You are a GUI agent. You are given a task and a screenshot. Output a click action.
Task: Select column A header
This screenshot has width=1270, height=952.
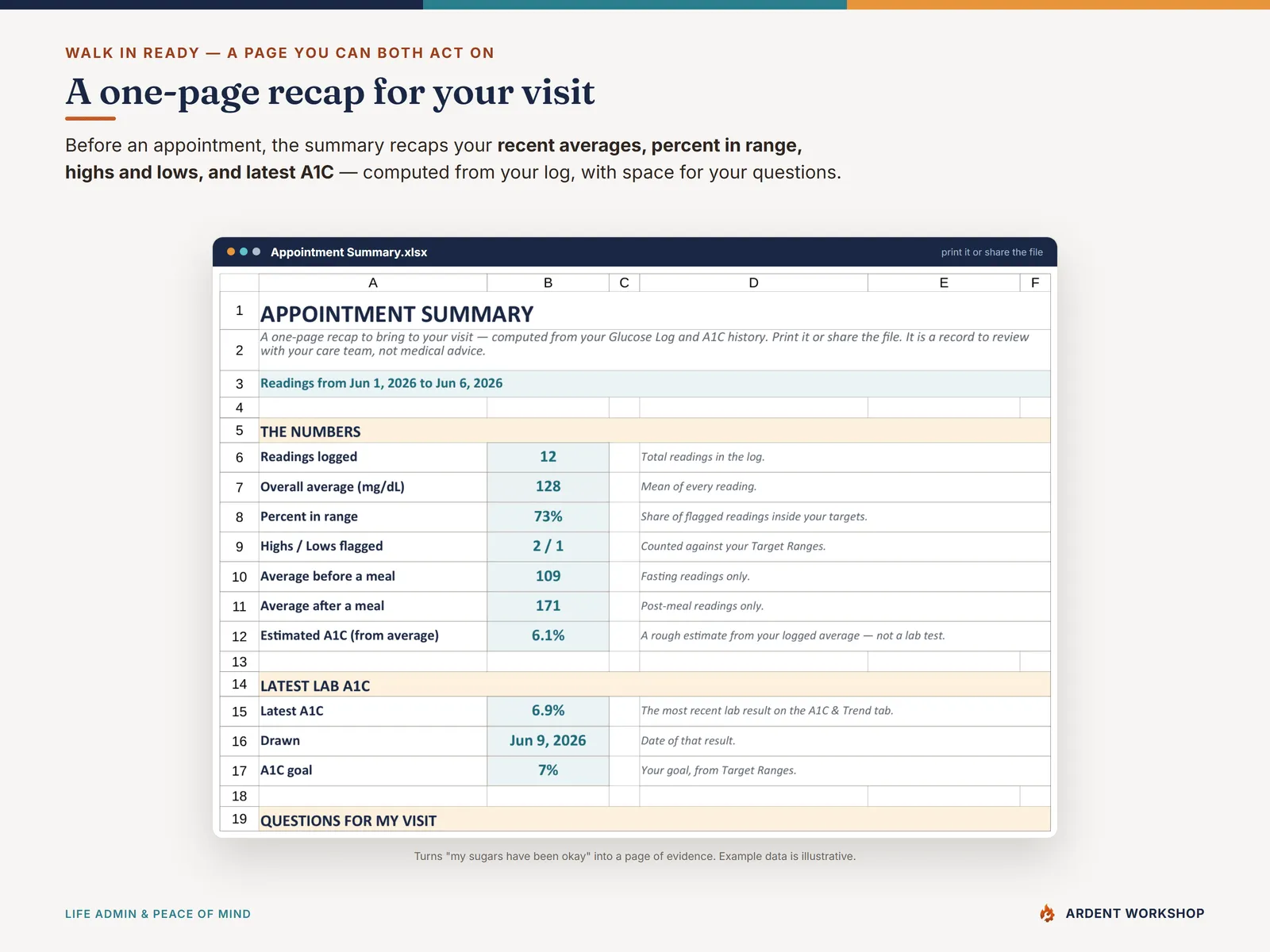[x=373, y=282]
